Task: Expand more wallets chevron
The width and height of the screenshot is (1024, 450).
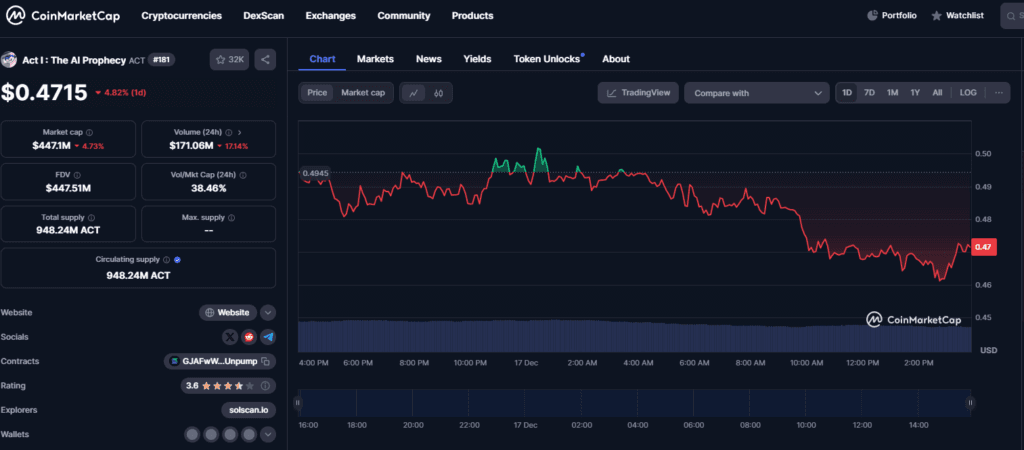Action: click(268, 434)
